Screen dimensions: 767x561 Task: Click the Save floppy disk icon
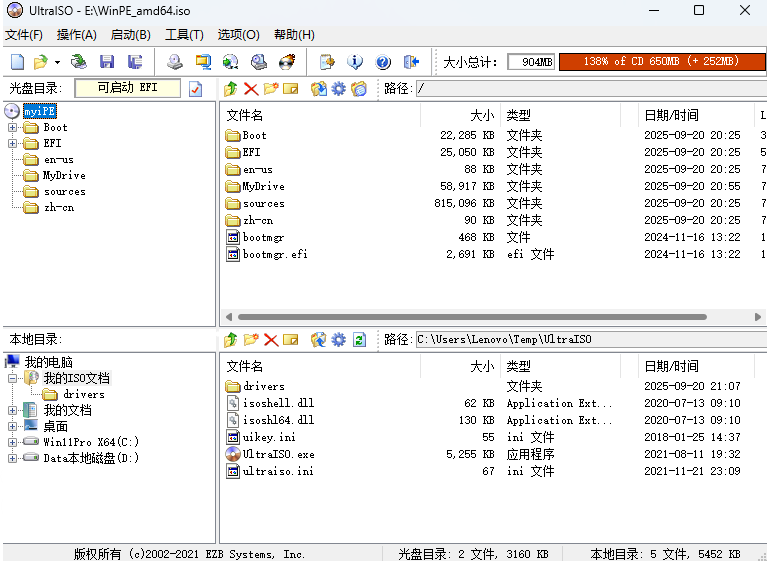(107, 62)
